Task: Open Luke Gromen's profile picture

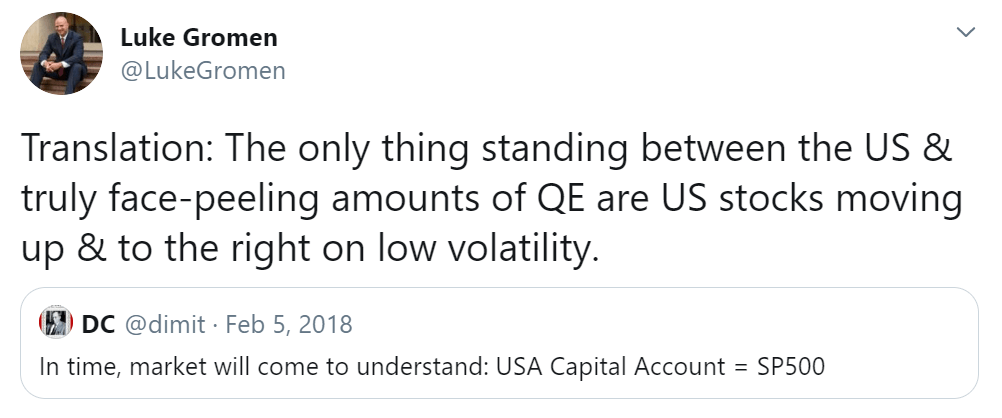Action: click(62, 54)
